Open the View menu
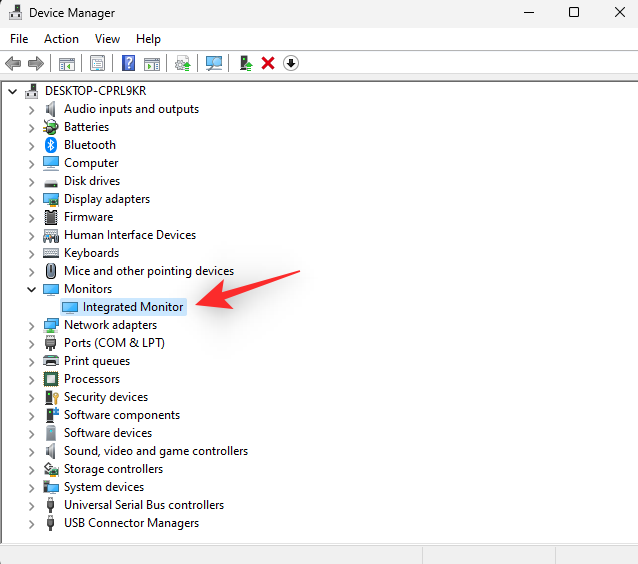Viewport: 638px width, 564px height. (x=107, y=39)
